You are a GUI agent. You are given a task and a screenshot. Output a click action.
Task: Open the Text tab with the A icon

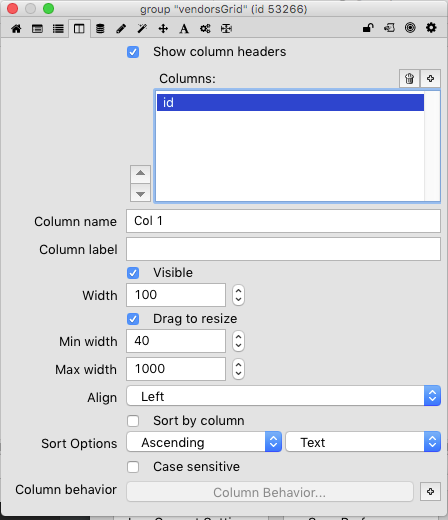point(184,29)
